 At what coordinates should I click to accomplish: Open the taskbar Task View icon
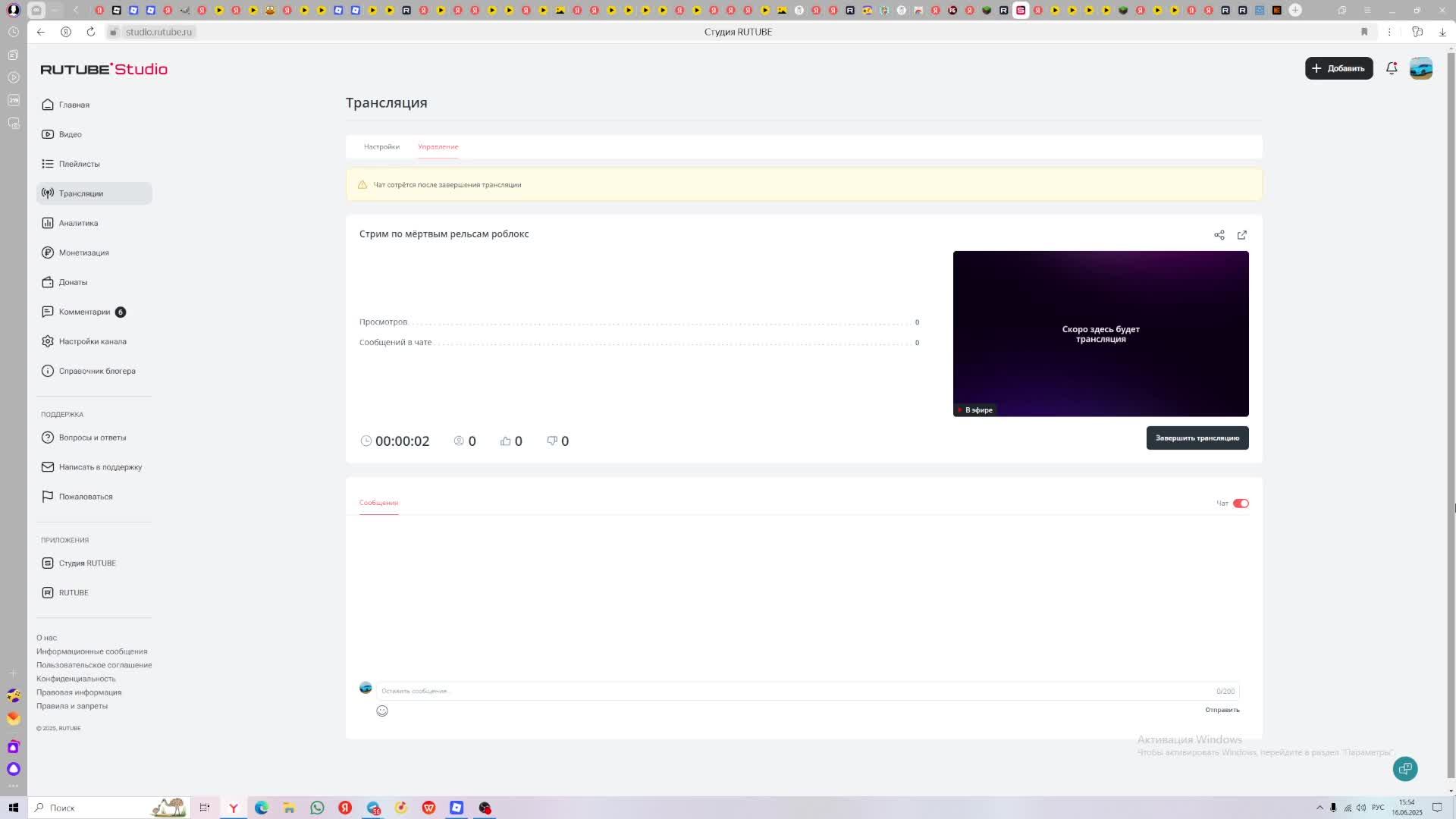coord(205,808)
